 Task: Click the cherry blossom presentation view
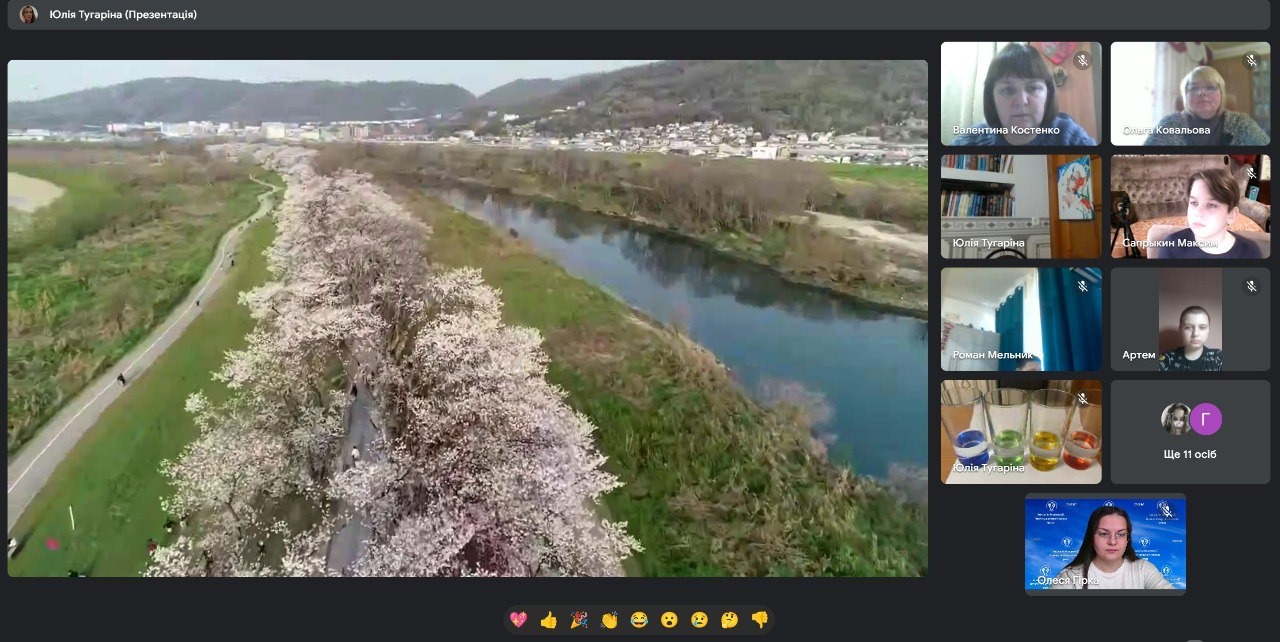coord(467,318)
